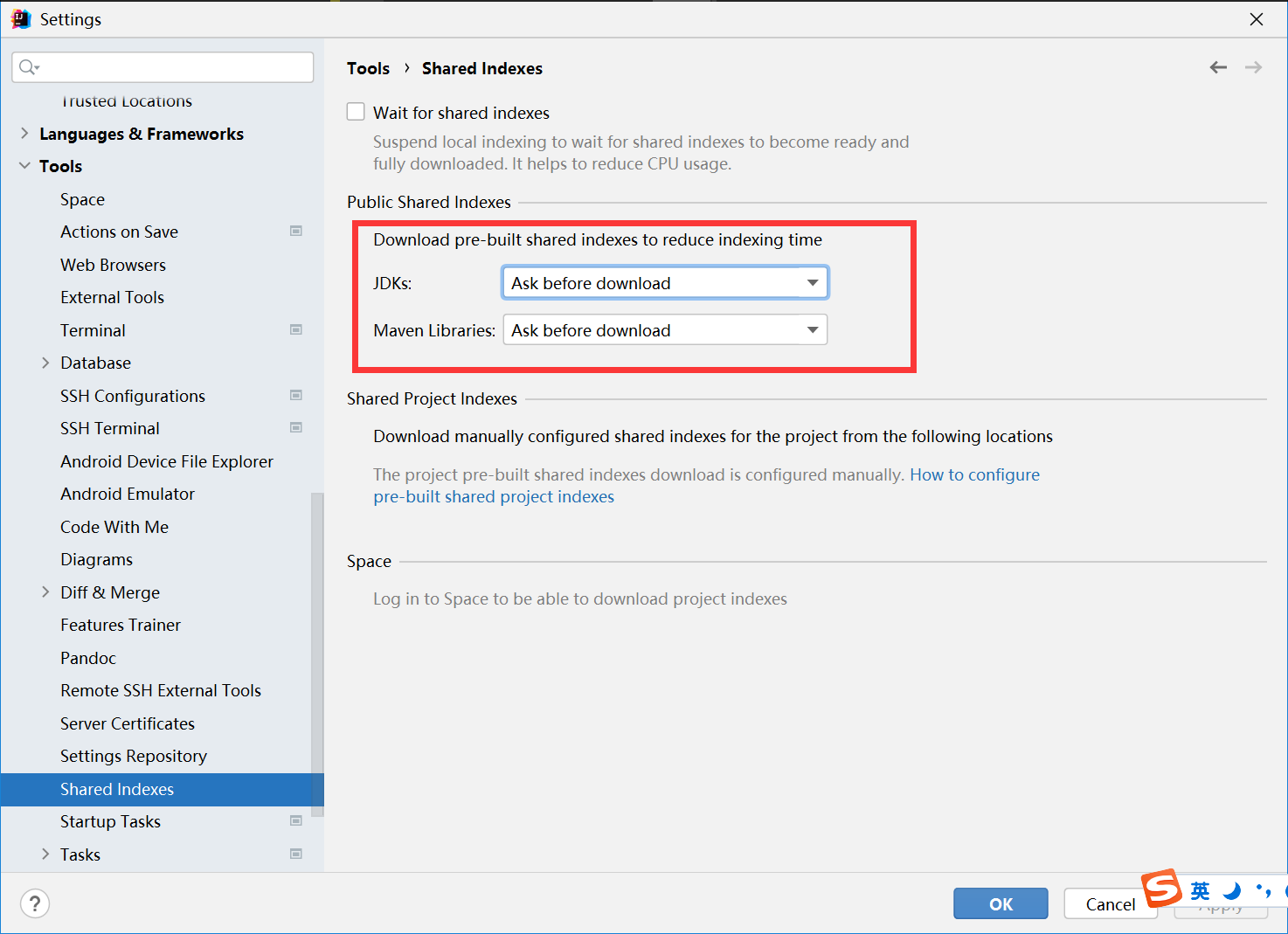This screenshot has height=934, width=1288.
Task: Click the back navigation arrow above the settings panel
Action: (1218, 66)
